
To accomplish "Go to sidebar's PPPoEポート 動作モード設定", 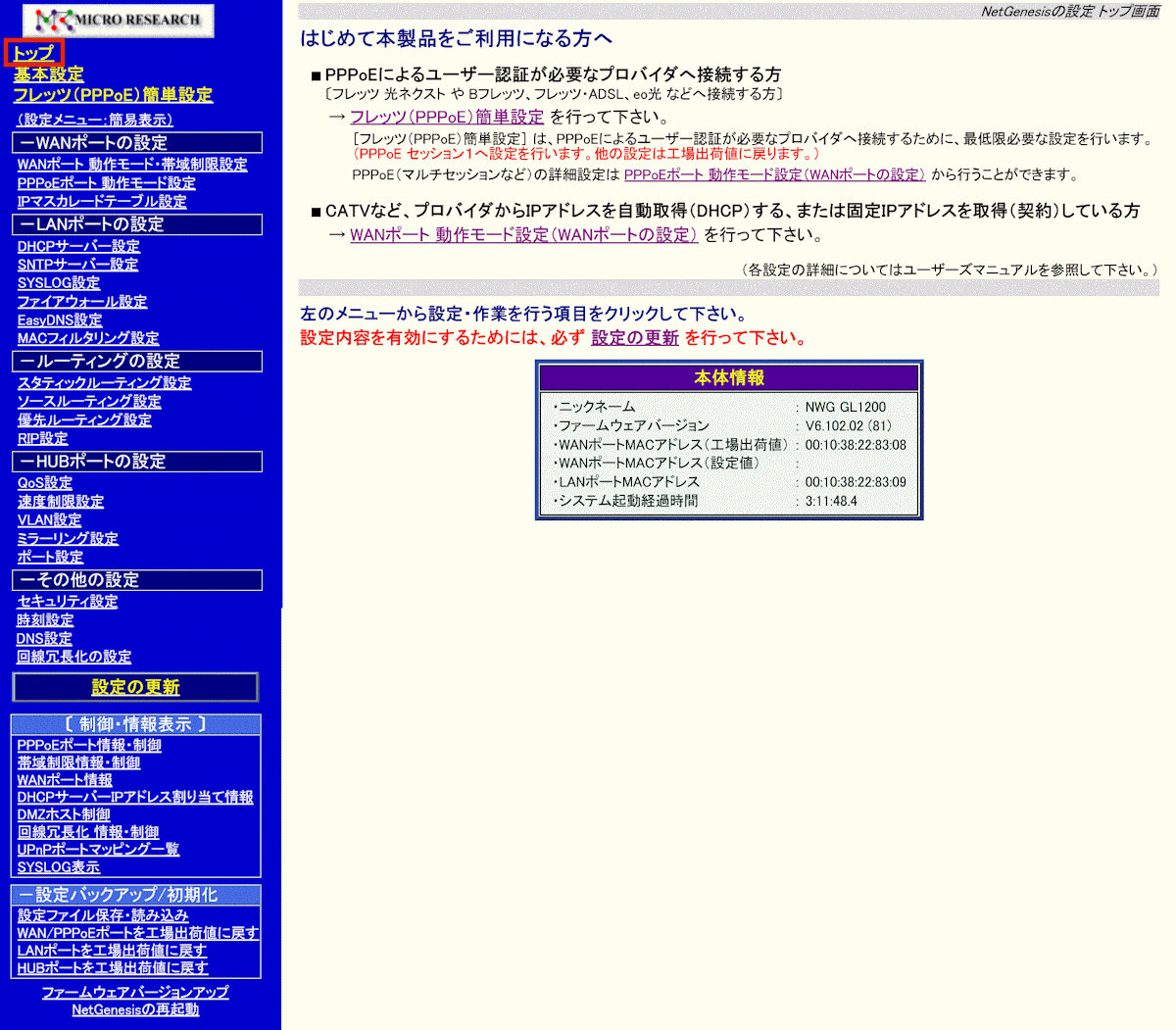I will coord(106,183).
